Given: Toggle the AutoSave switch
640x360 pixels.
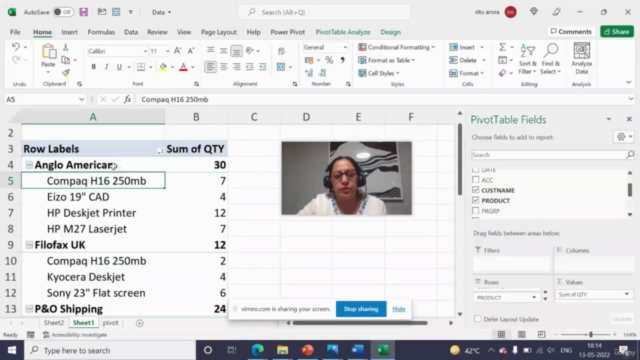Looking at the screenshot, I should pyautogui.click(x=63, y=12).
